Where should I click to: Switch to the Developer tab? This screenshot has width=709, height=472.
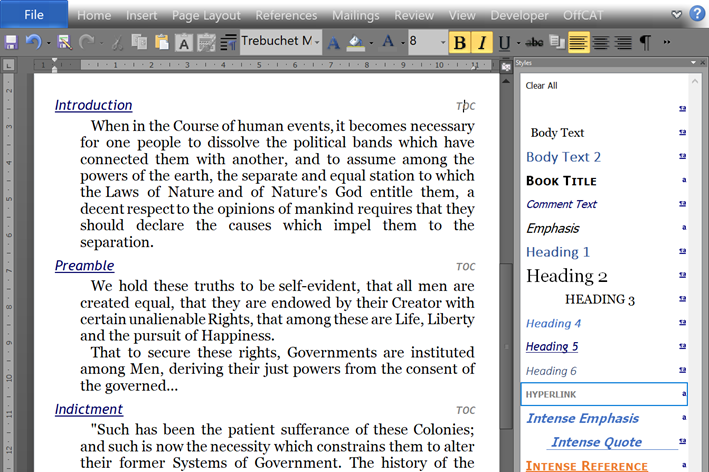(x=520, y=15)
